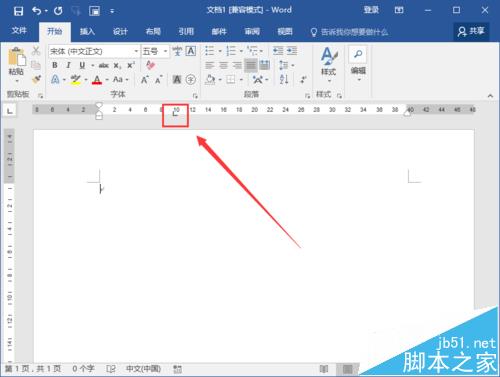Click the Find magnifier (编辑) icon
This screenshot has height=377, width=500.
358,54
